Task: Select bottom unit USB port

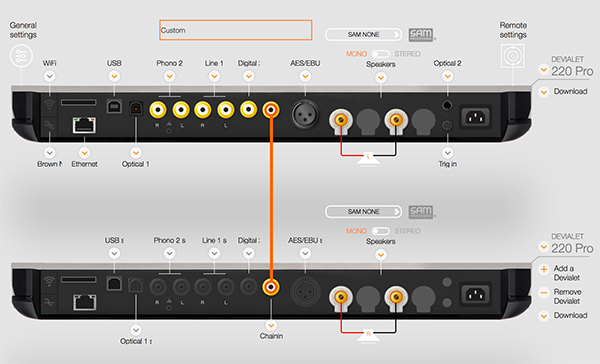Action: 114,284
